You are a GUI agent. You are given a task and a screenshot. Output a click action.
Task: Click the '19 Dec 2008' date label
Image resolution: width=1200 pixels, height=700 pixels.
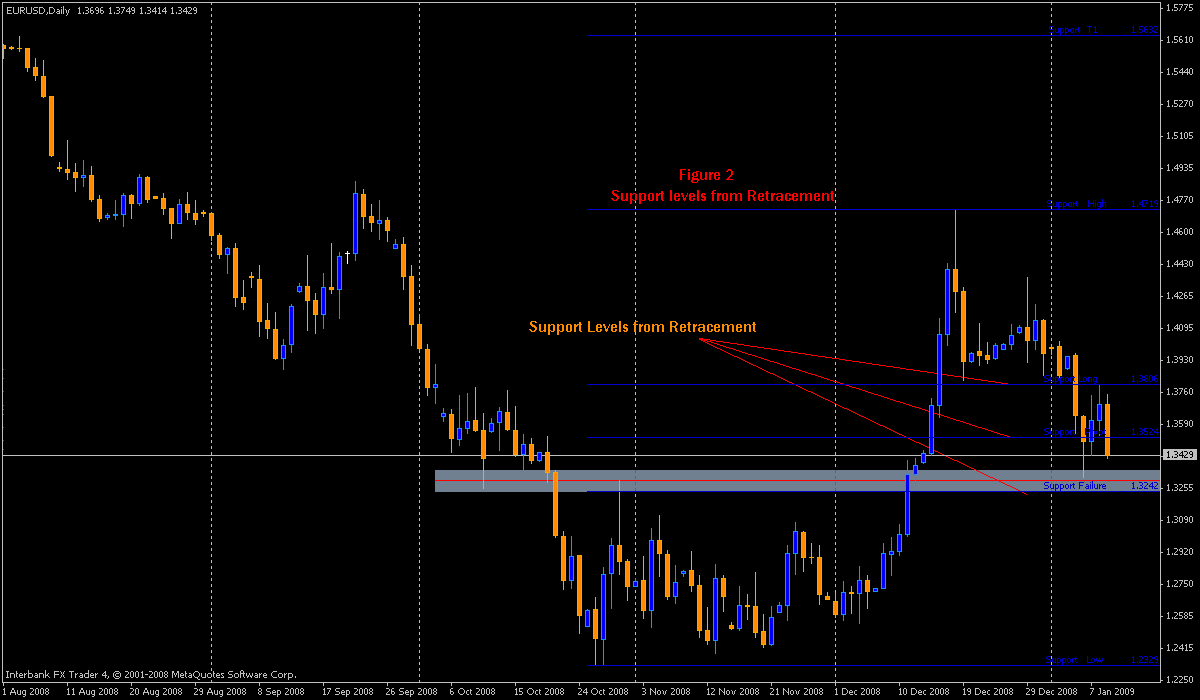(987, 692)
